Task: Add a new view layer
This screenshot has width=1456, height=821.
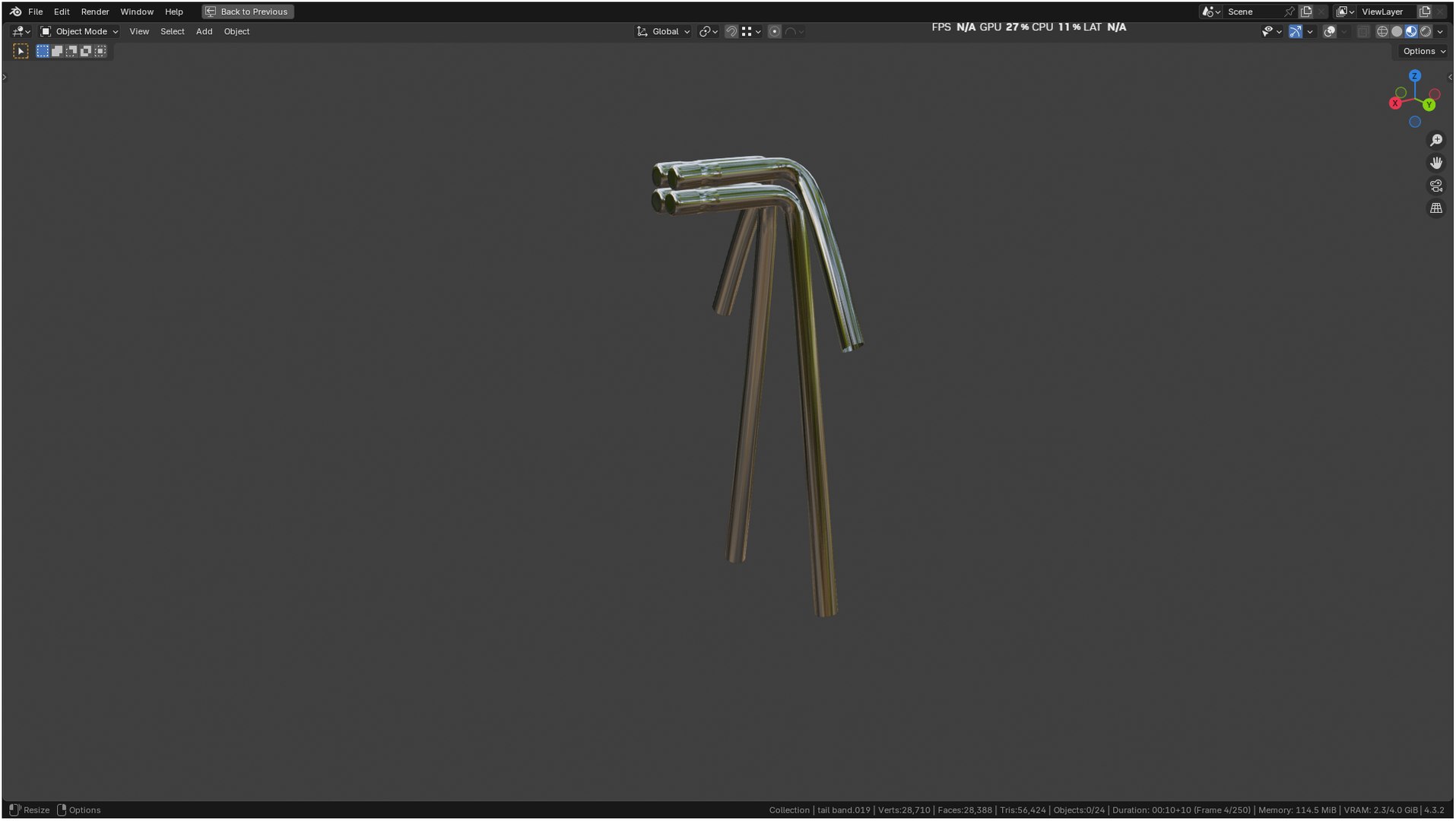Action: (x=1425, y=11)
